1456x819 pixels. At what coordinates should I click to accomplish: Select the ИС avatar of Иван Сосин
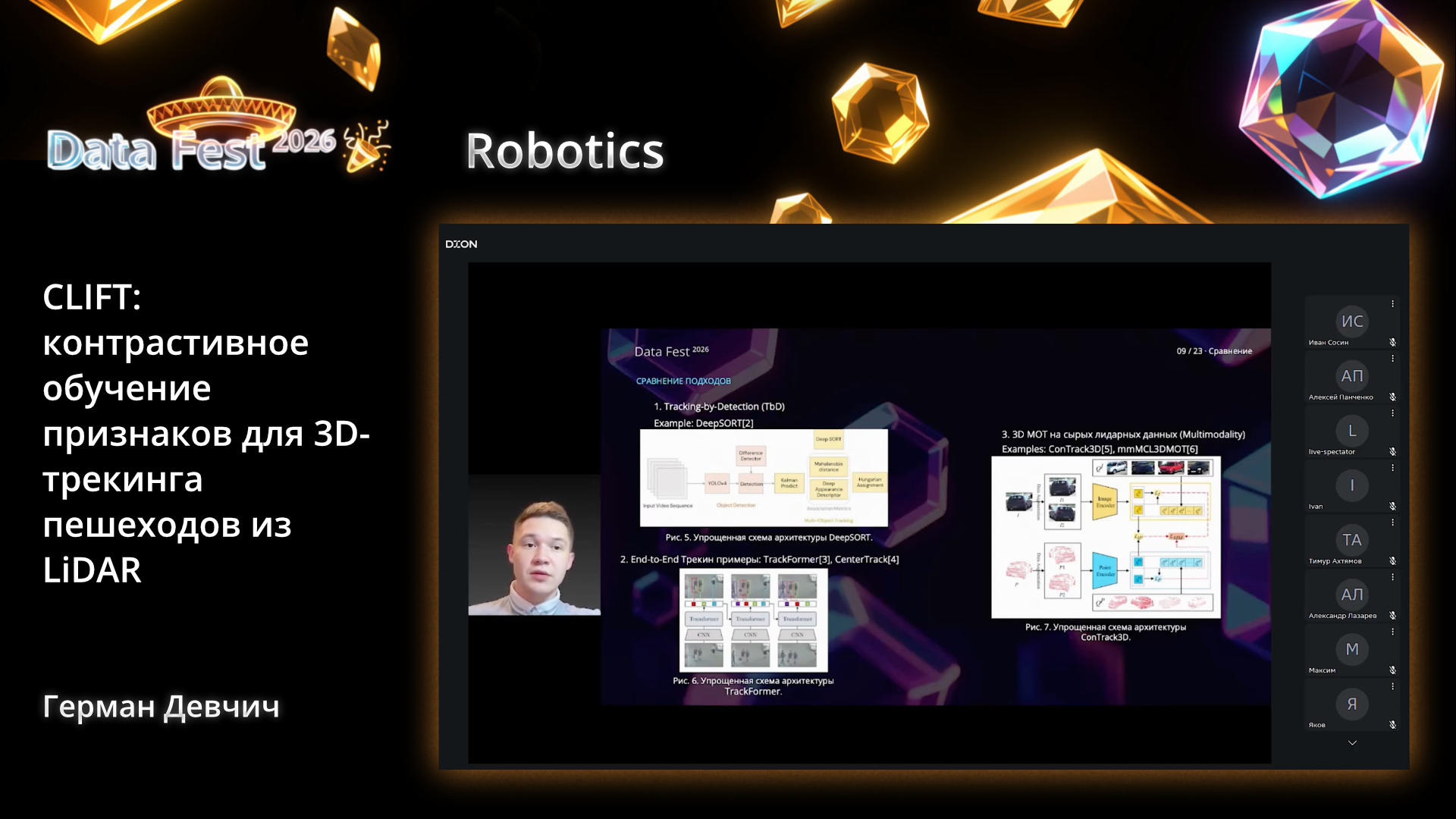pyautogui.click(x=1352, y=322)
